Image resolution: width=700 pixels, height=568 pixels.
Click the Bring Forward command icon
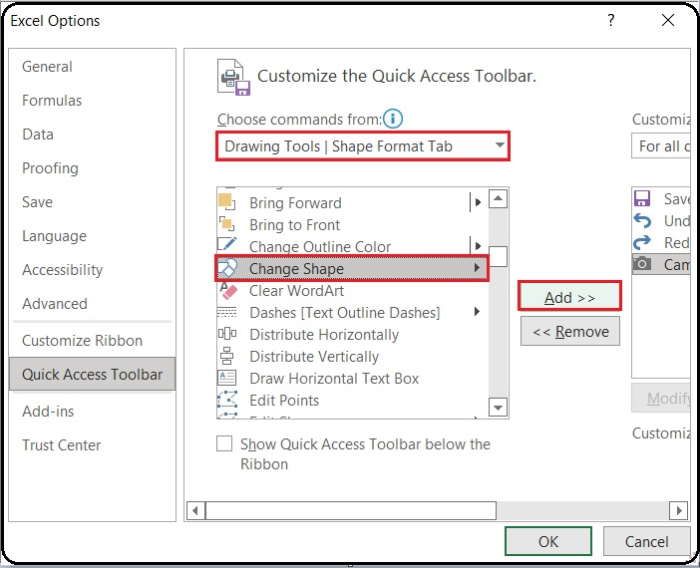[227, 203]
